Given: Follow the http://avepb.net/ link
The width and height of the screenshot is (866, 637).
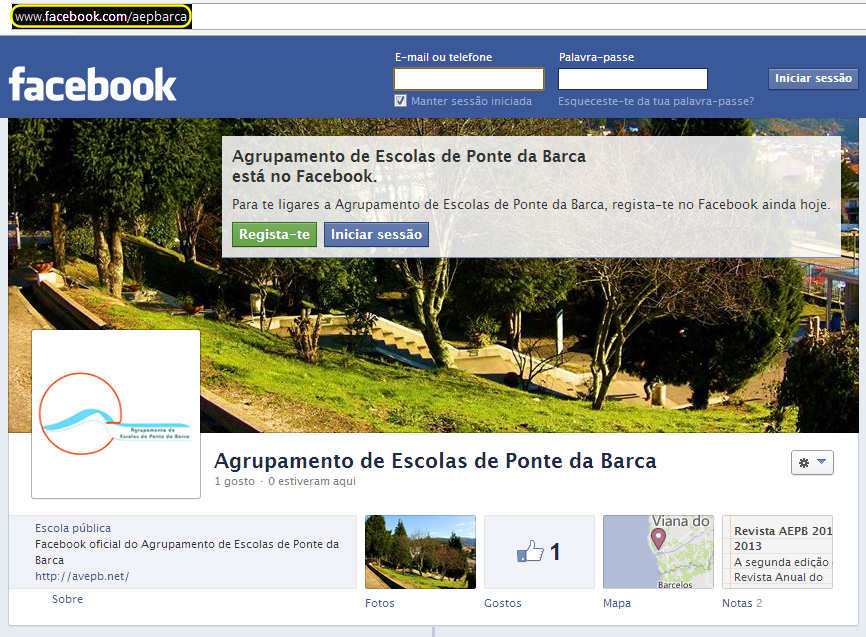Looking at the screenshot, I should tap(82, 576).
